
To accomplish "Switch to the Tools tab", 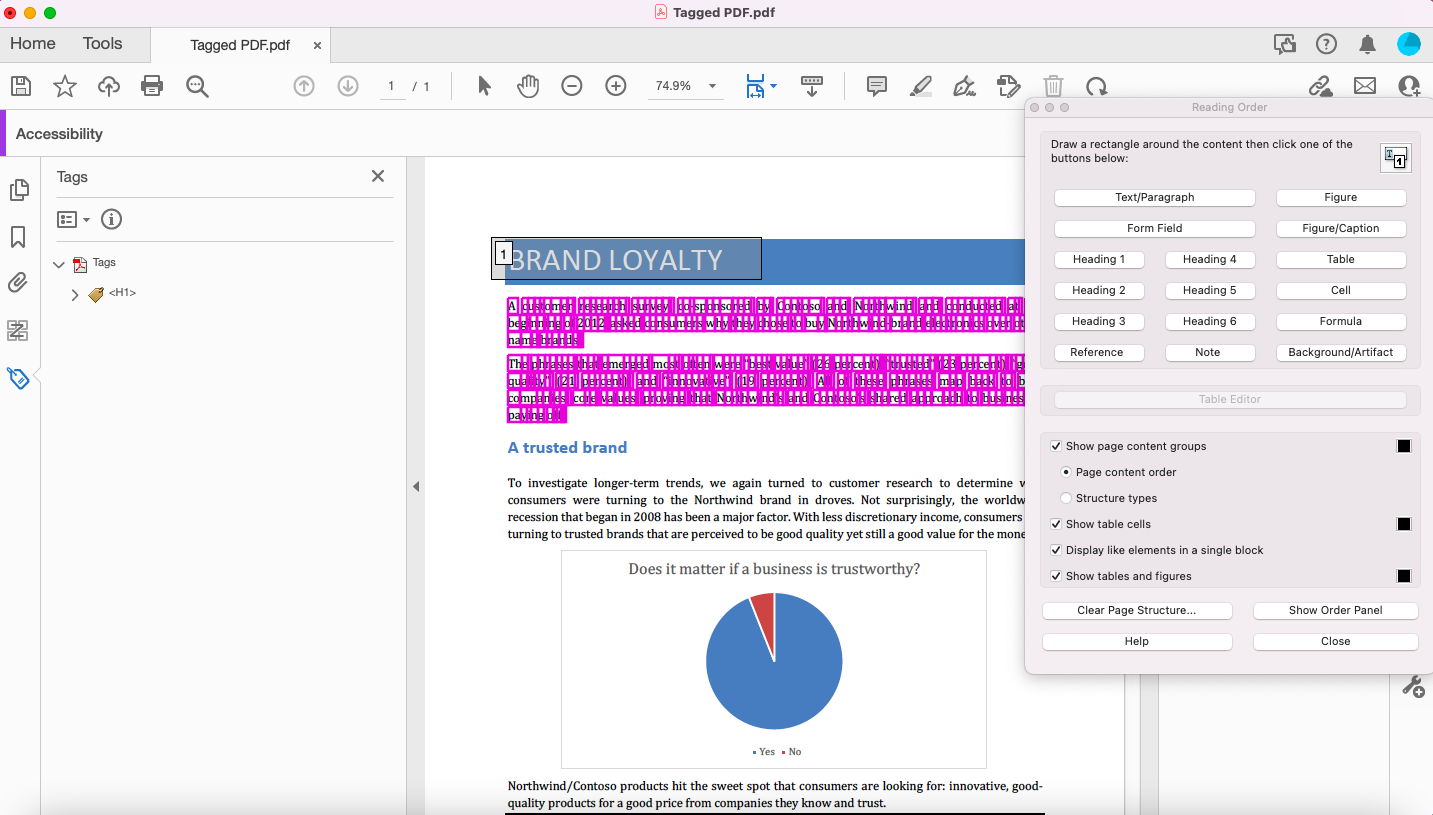I will [x=102, y=43].
